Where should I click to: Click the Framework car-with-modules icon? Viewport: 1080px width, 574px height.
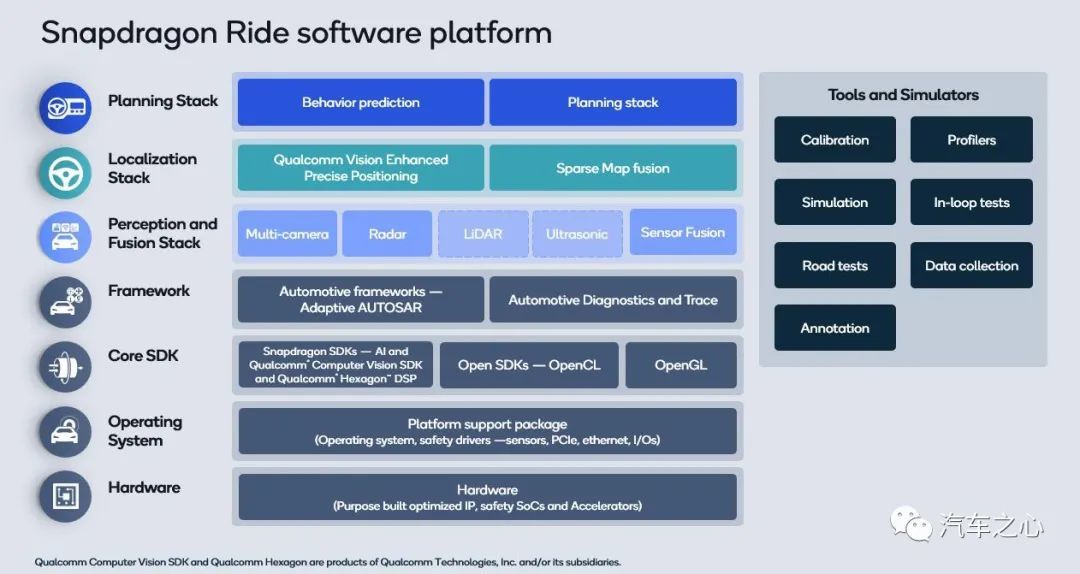pos(65,302)
